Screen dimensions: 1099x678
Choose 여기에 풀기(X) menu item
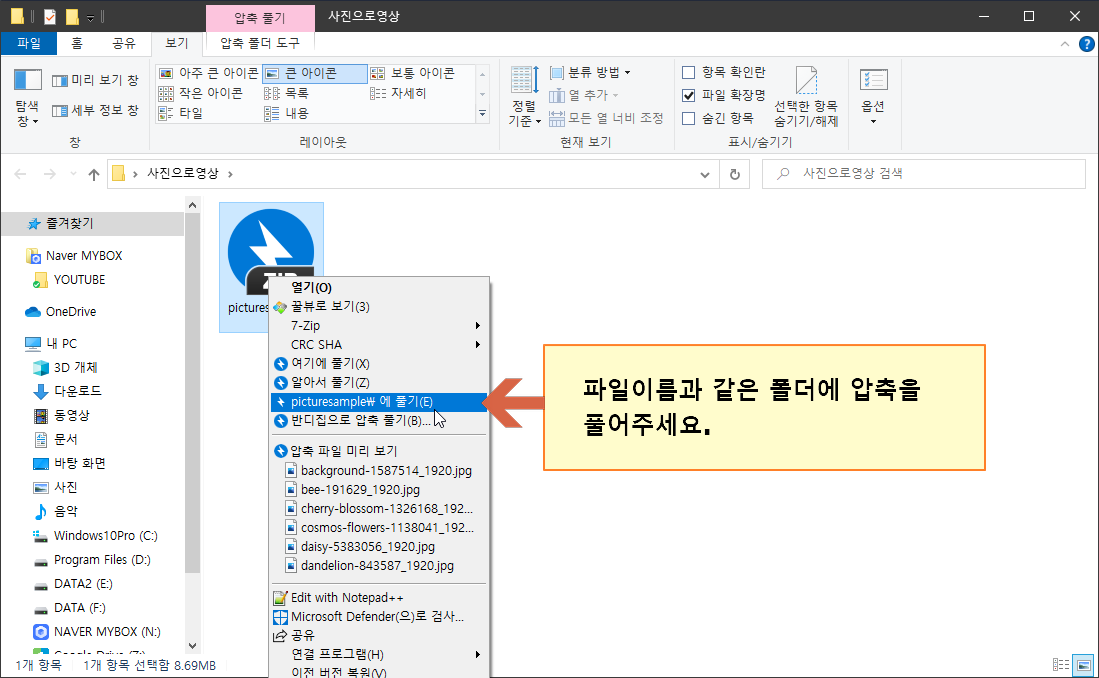378,364
